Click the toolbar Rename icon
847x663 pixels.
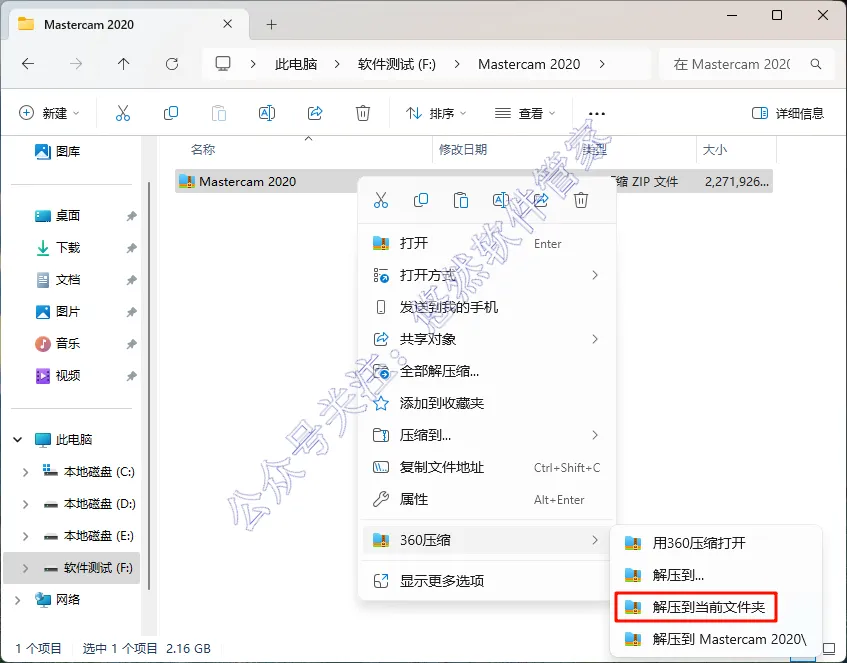[267, 113]
